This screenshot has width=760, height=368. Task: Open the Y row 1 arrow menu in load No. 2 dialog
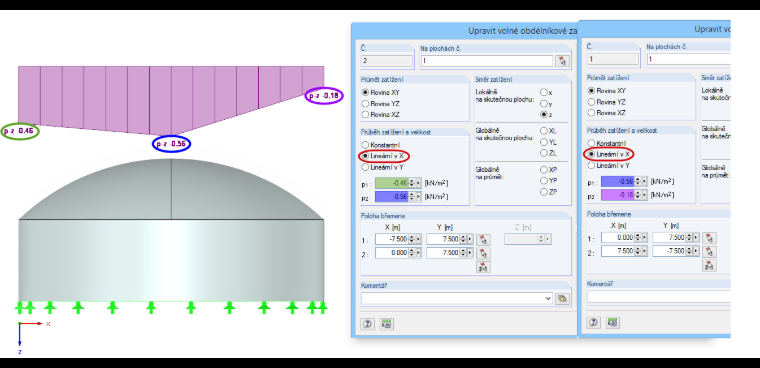(x=470, y=239)
